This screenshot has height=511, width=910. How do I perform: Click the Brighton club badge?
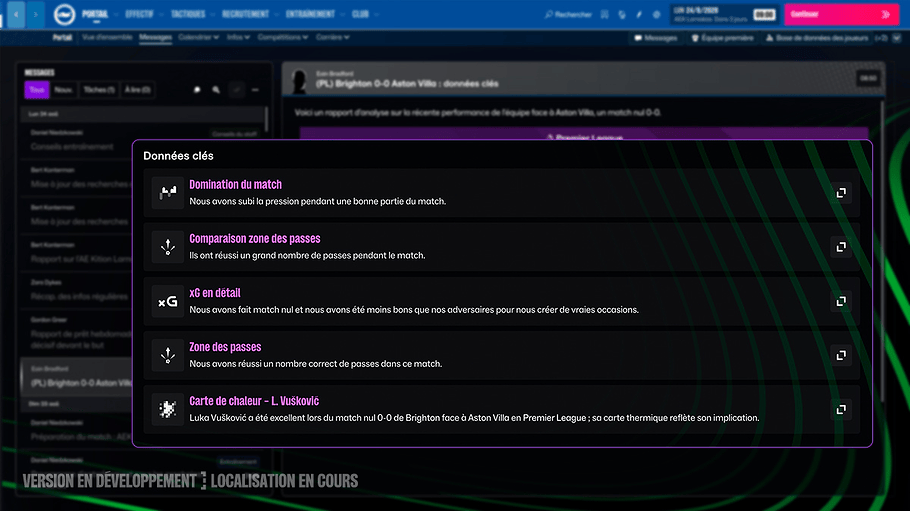point(64,15)
